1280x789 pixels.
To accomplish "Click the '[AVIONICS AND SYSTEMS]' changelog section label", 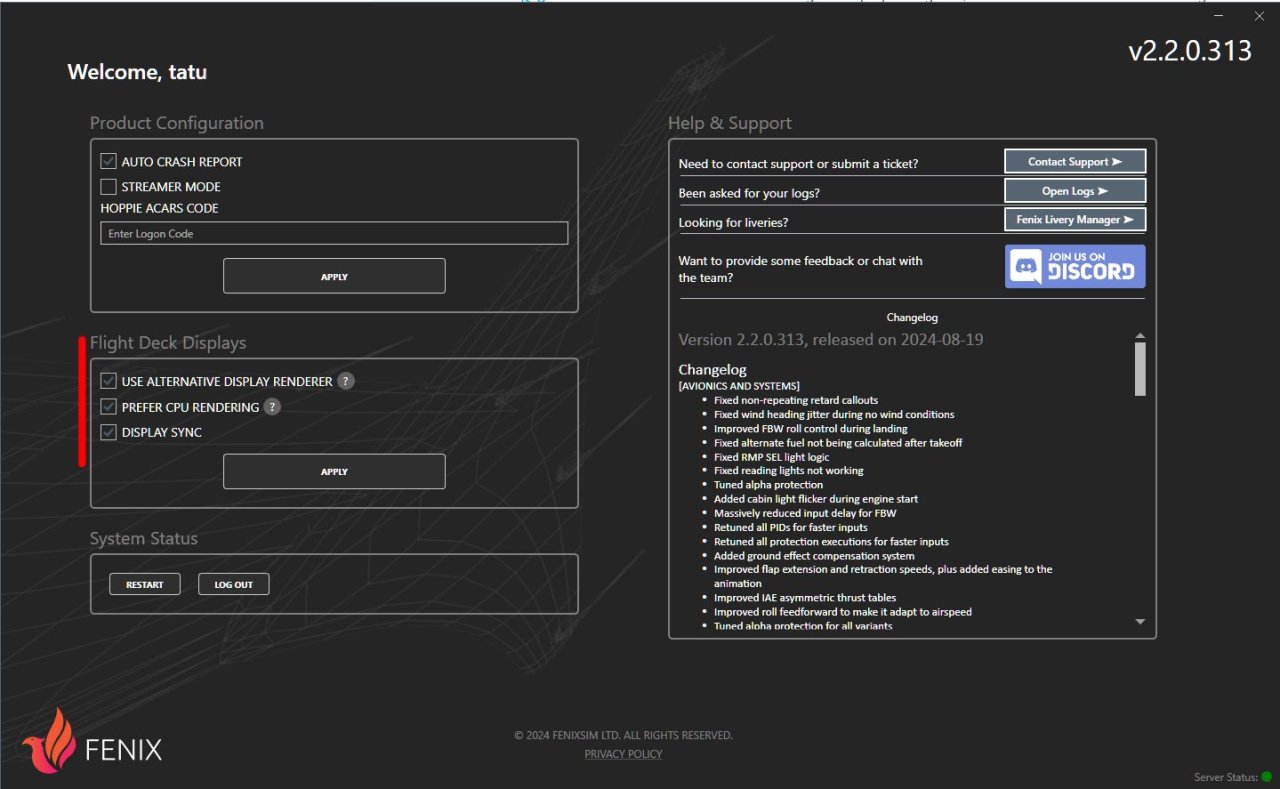I will [x=739, y=386].
